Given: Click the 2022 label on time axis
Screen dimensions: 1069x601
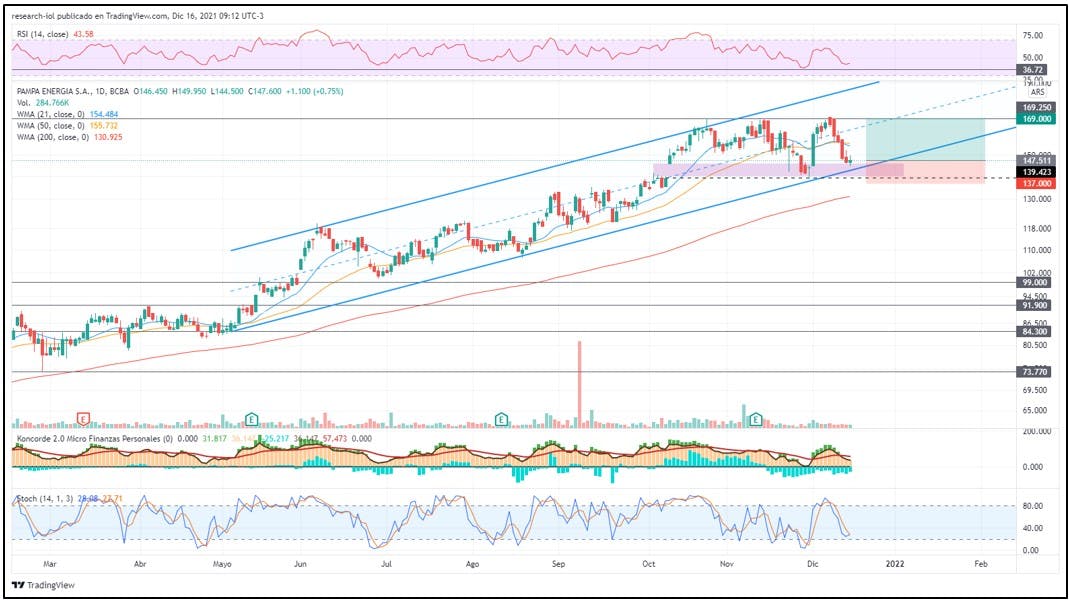Looking at the screenshot, I should coord(894,564).
